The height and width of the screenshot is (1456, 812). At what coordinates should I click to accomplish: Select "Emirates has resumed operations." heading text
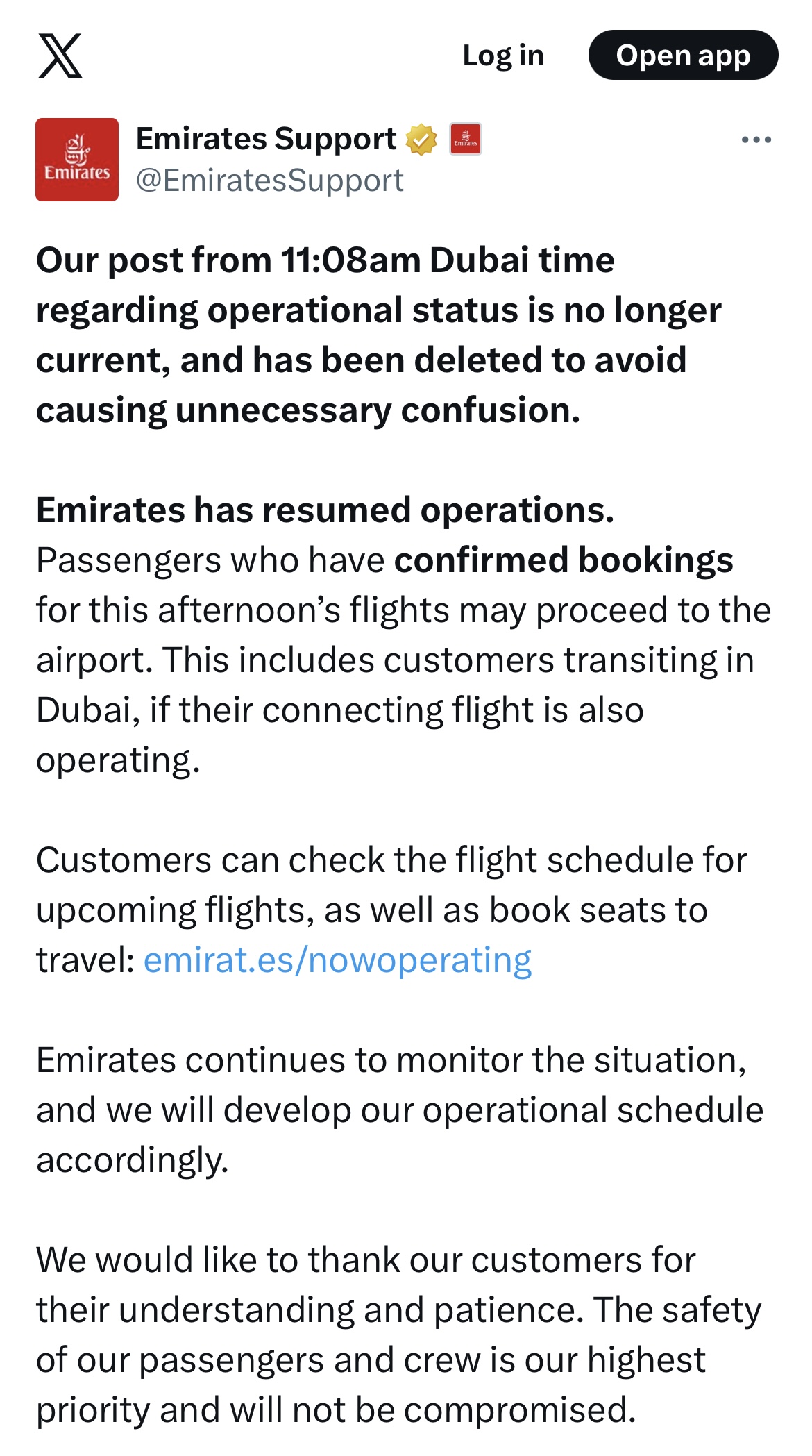click(325, 510)
